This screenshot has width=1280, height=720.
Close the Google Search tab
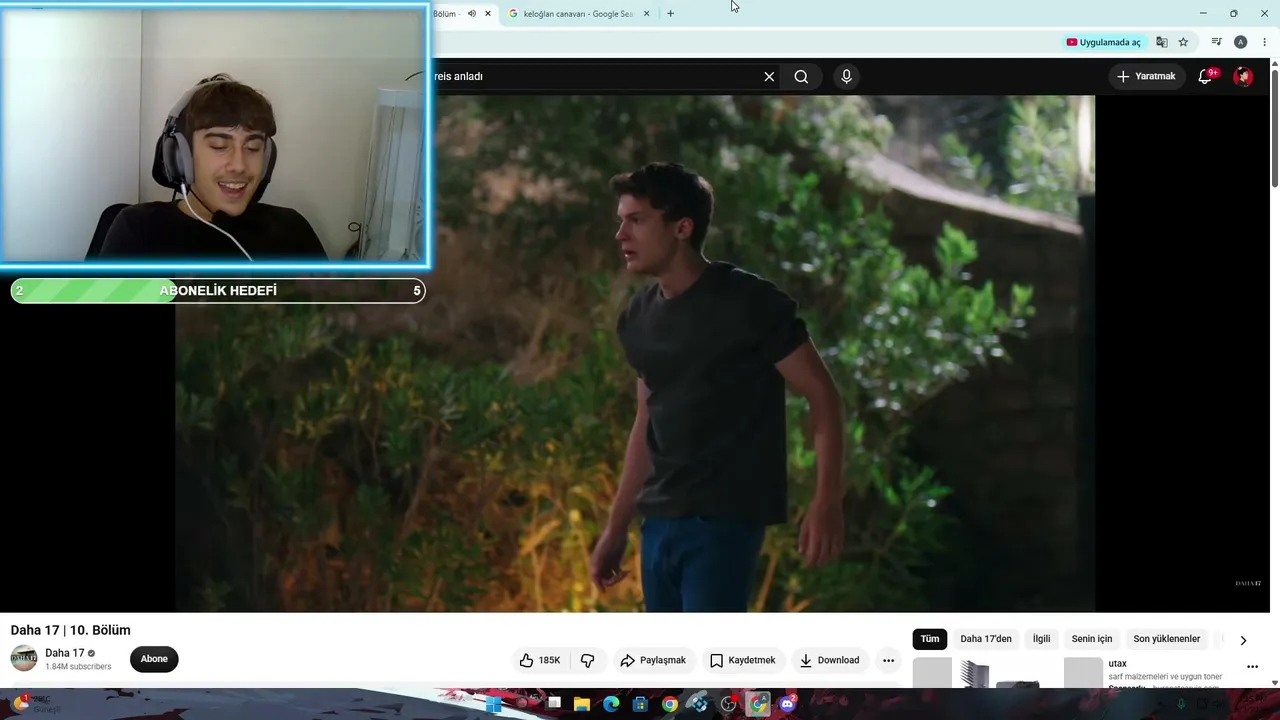(x=646, y=14)
